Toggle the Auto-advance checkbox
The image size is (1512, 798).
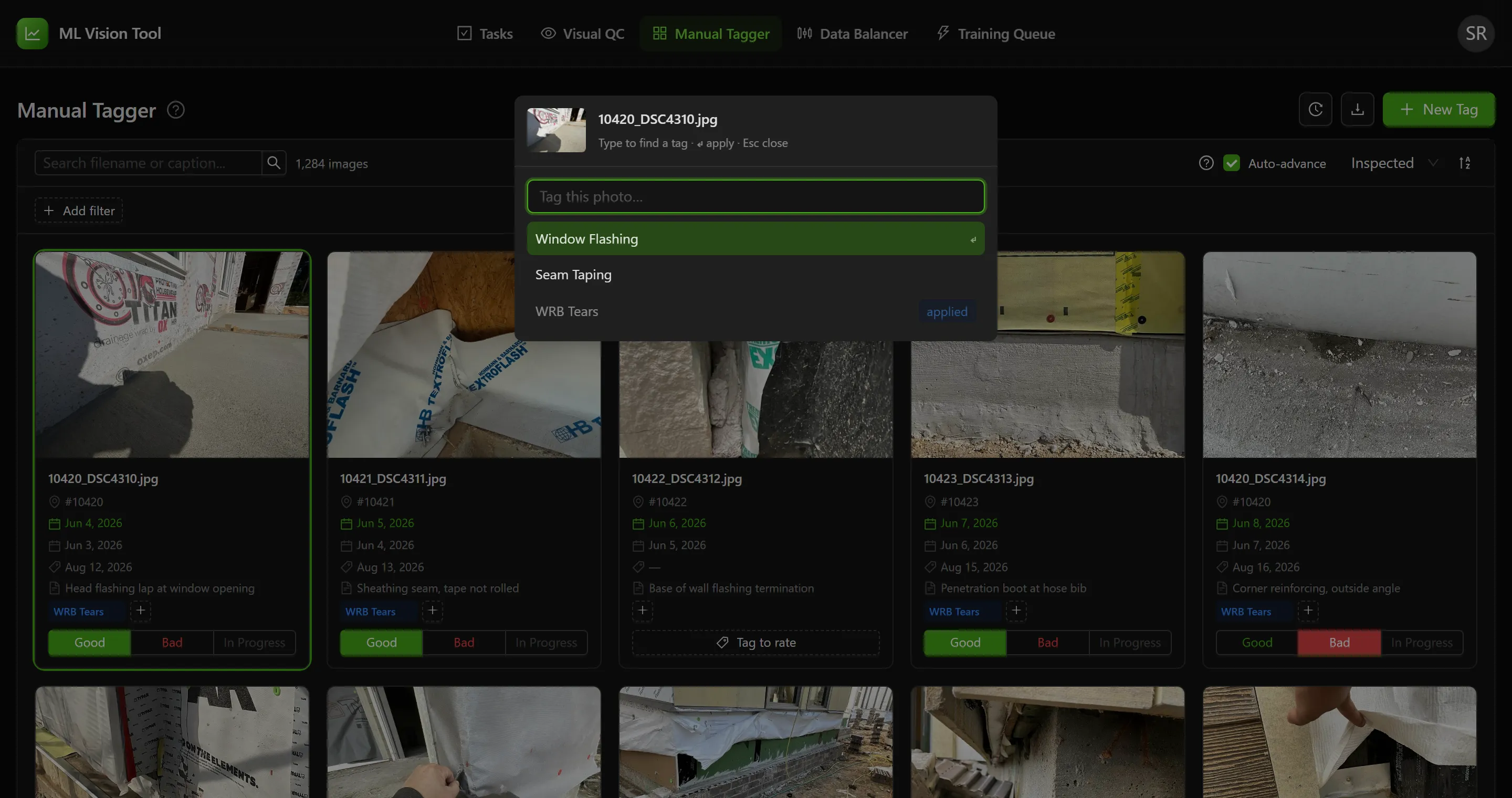pos(1232,163)
